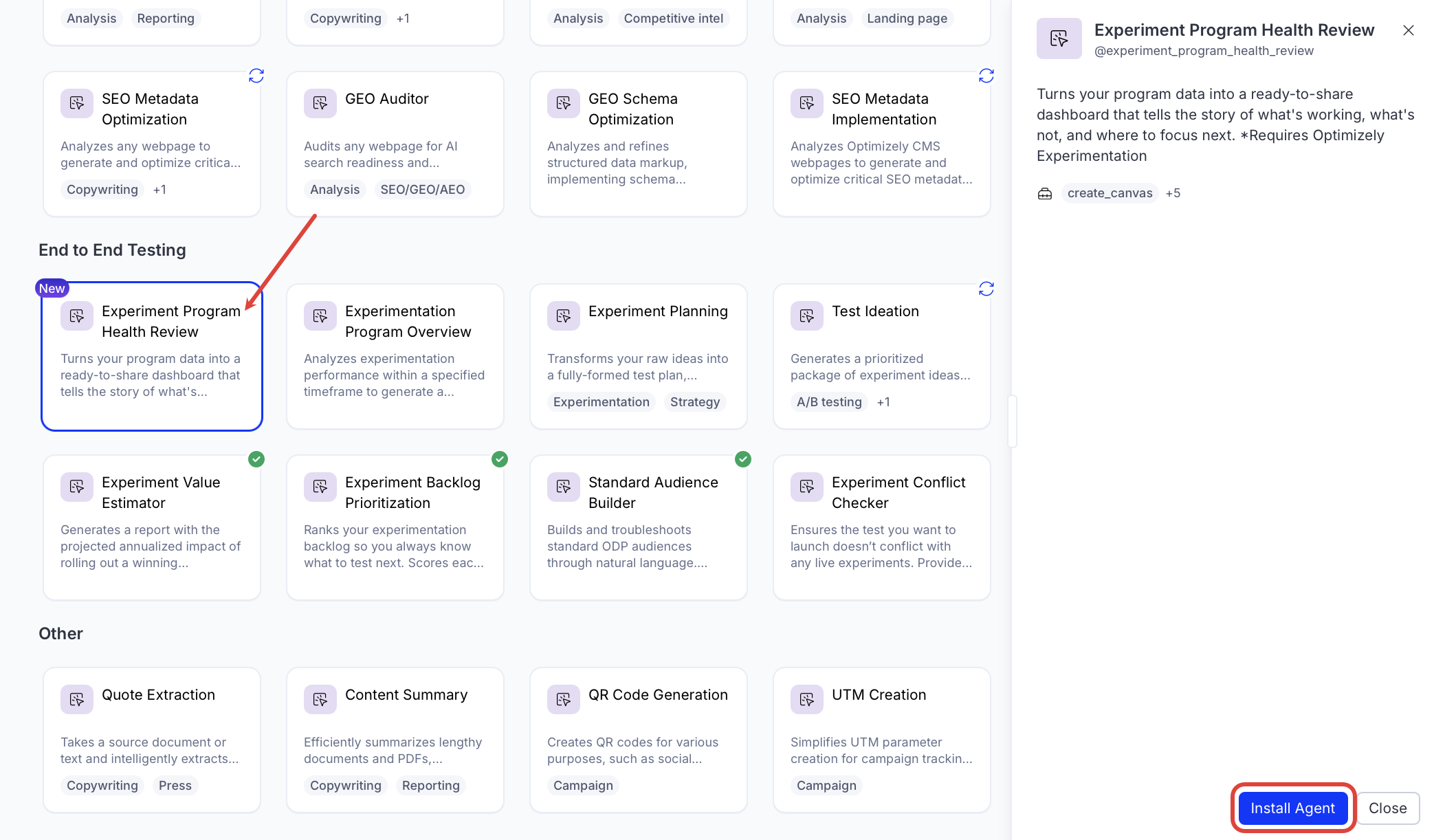Expand the +5 additional tools indicator
This screenshot has width=1434, height=840.
tap(1173, 193)
